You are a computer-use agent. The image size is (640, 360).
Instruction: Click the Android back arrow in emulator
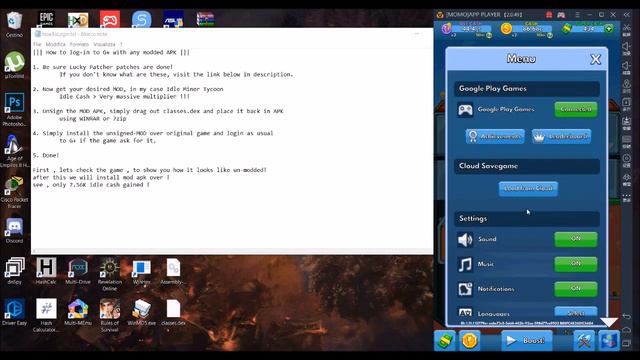(627, 316)
